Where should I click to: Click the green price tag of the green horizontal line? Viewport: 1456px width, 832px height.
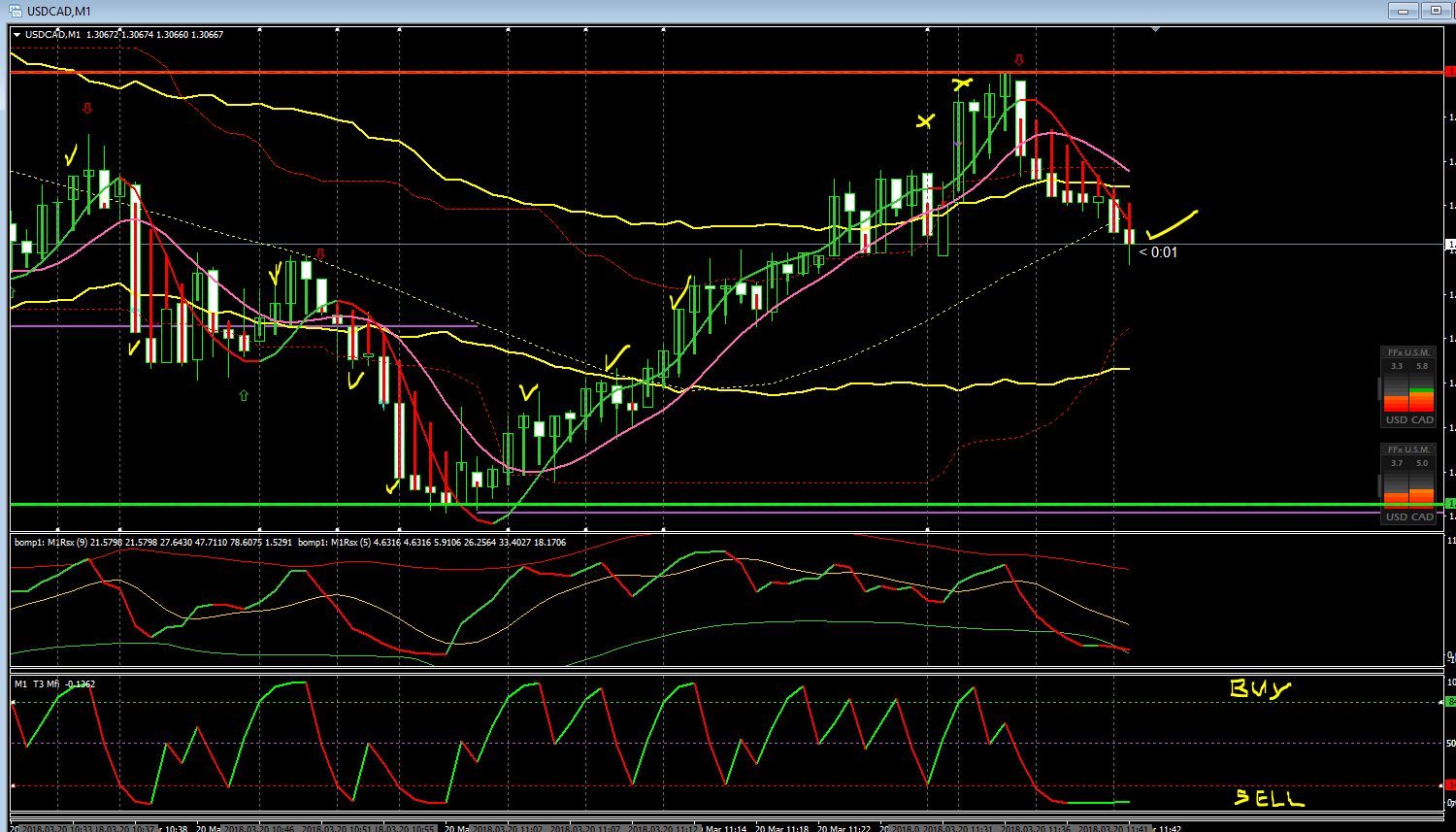(x=1450, y=504)
